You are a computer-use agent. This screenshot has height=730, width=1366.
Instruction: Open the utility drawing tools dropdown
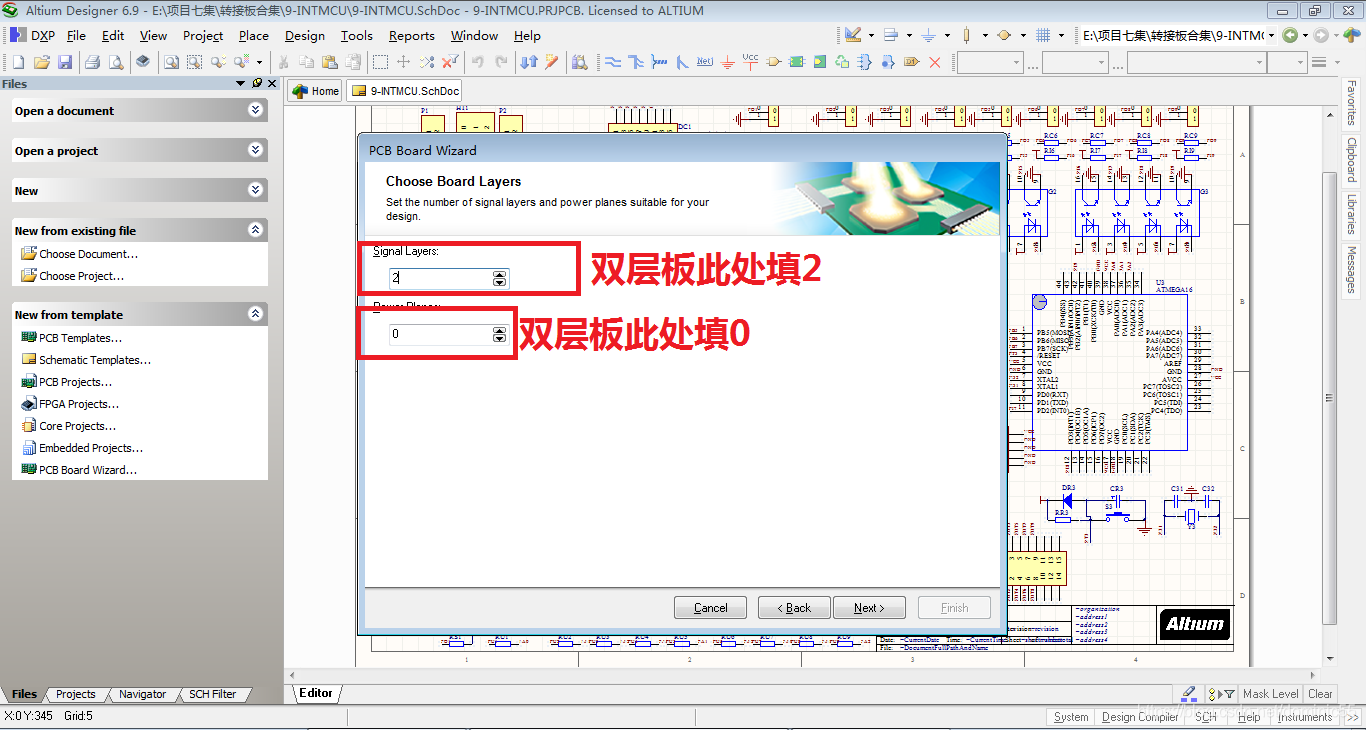871,35
